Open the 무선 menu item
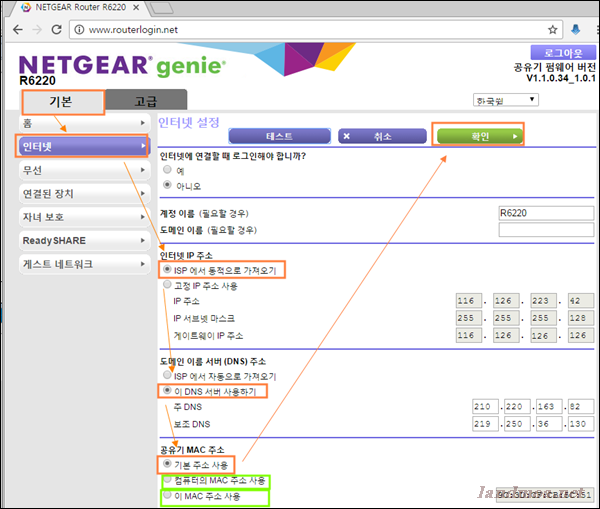 (85, 170)
